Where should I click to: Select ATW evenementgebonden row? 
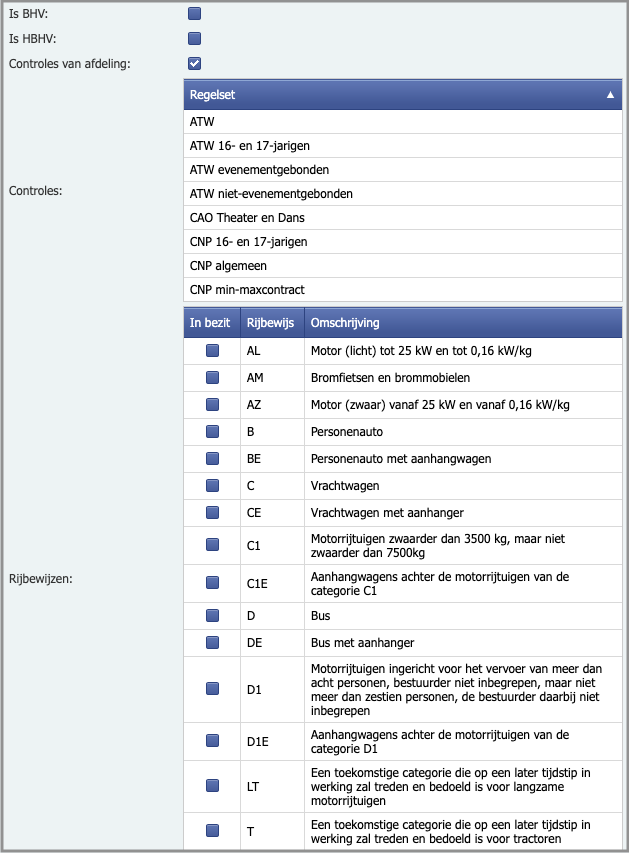[400, 169]
